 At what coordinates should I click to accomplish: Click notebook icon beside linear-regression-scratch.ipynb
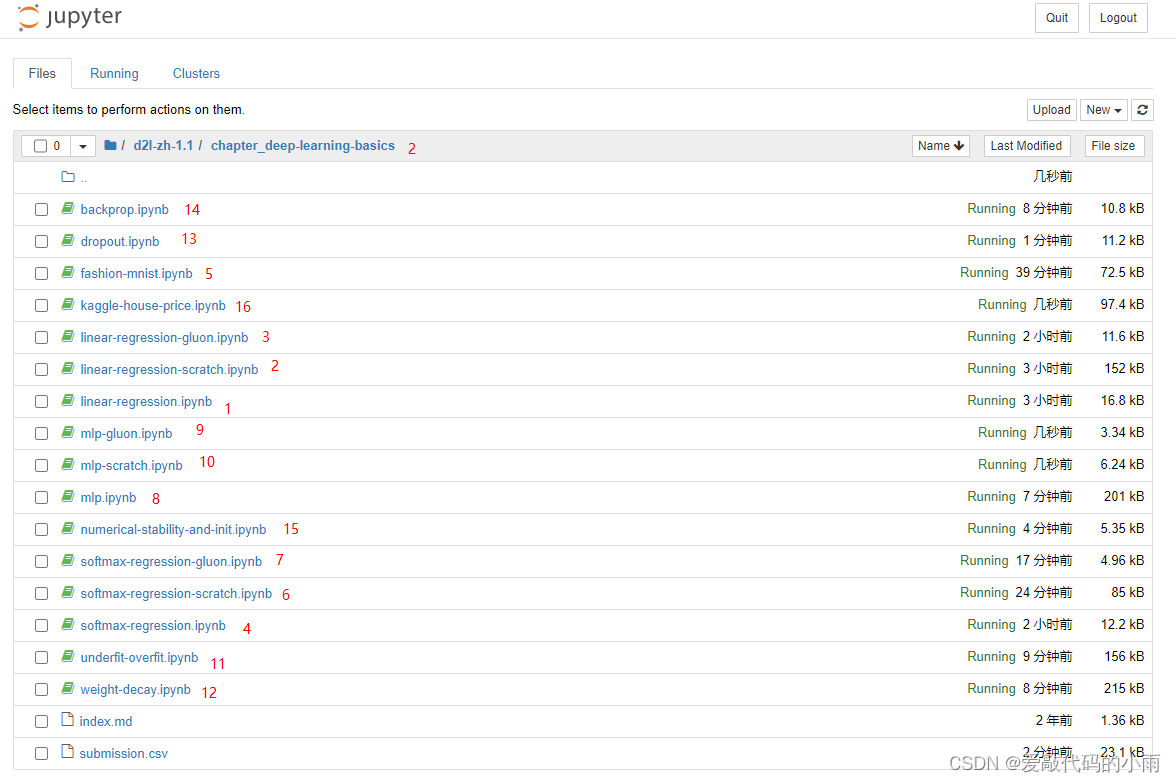coord(68,368)
